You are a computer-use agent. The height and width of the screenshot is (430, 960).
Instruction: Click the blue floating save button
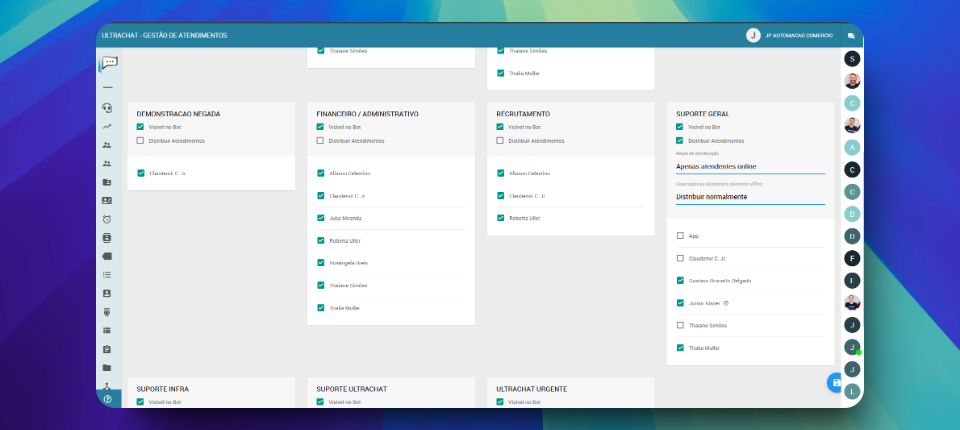[836, 382]
